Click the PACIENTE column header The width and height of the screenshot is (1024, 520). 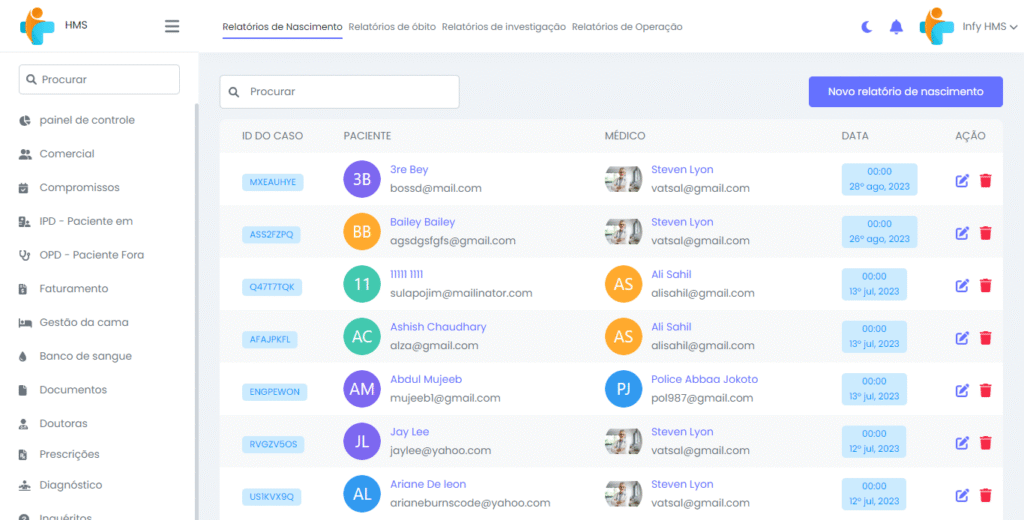367,136
